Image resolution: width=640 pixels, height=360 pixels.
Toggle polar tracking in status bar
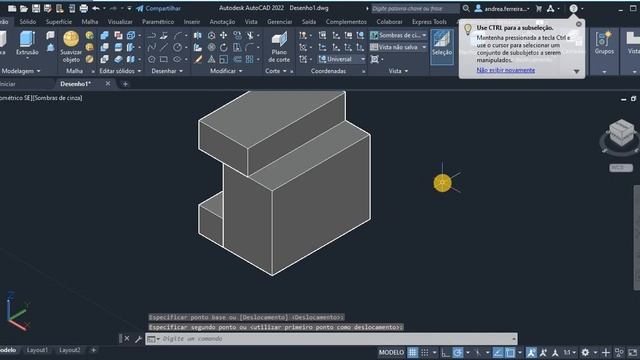pyautogui.click(x=458, y=353)
